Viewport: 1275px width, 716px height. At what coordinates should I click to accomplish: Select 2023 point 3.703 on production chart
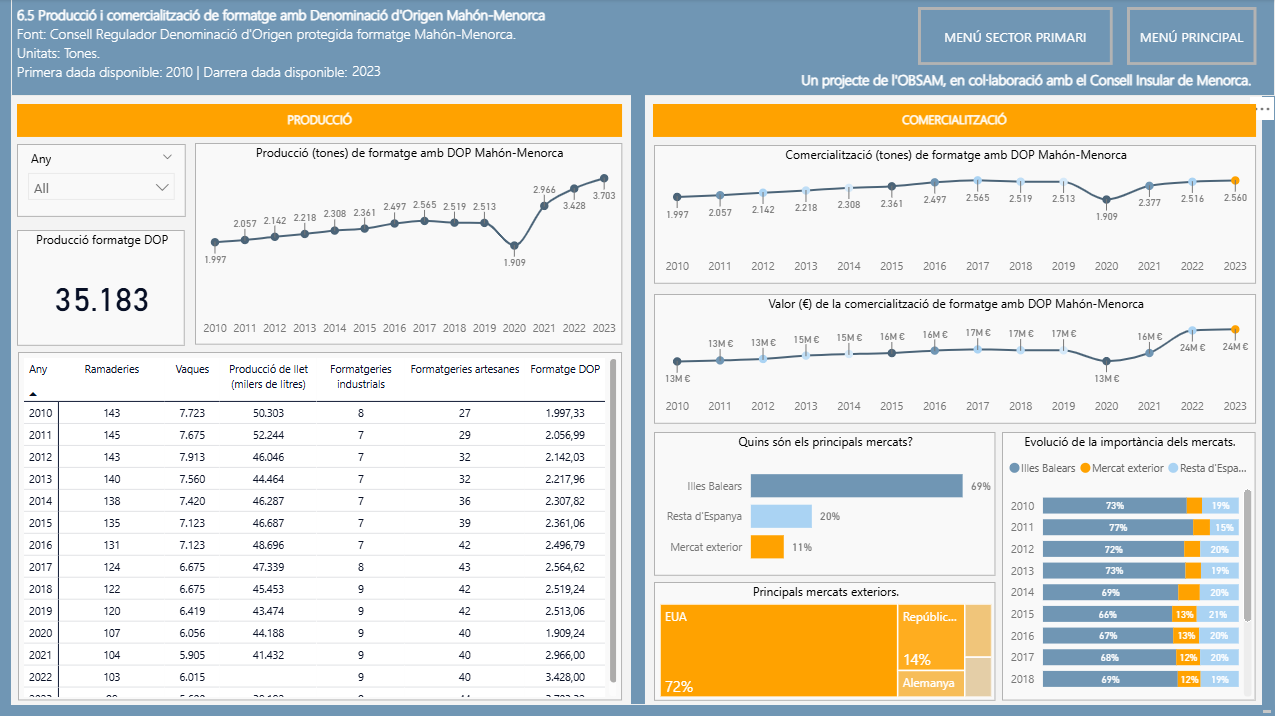[x=604, y=179]
